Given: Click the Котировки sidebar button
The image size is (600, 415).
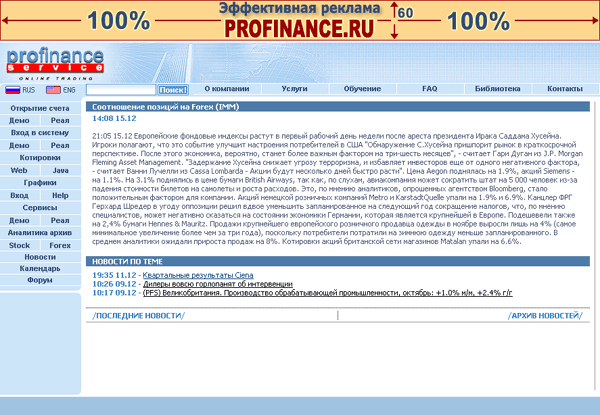Looking at the screenshot, I should point(40,158).
